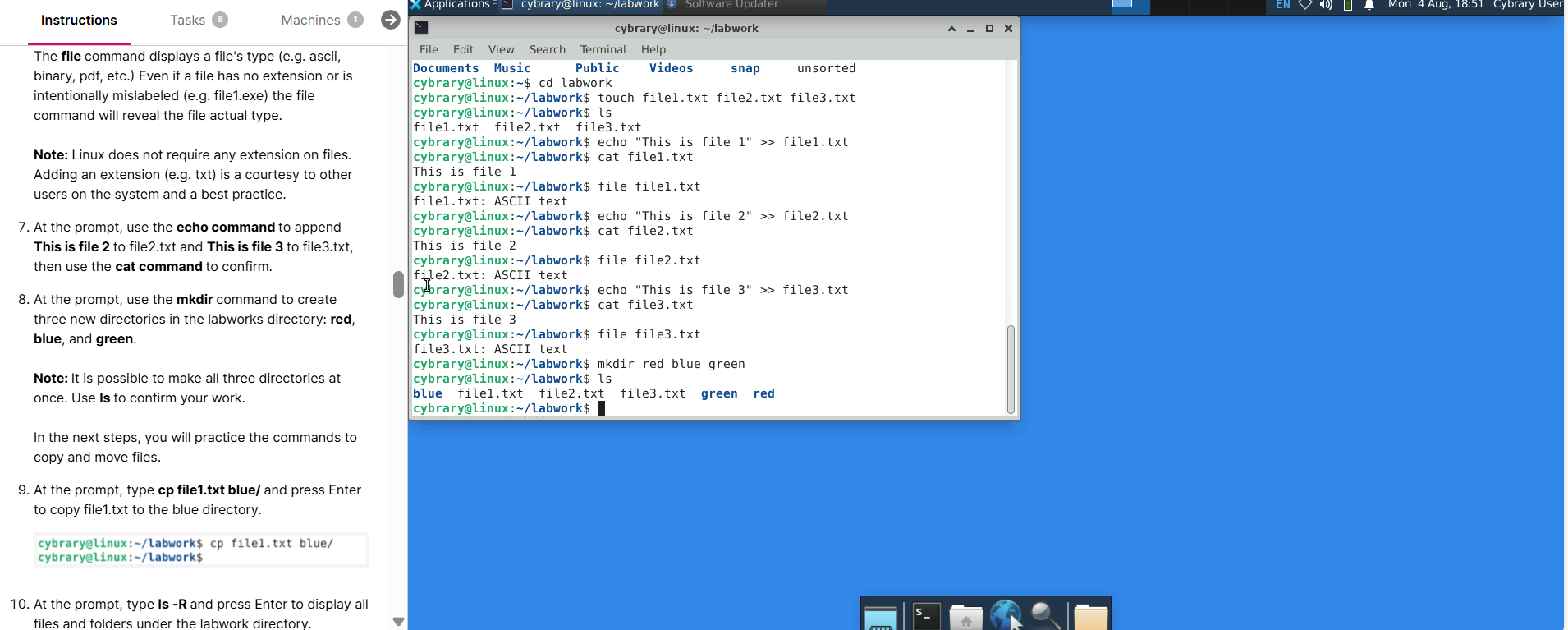Screen dimensions: 1568x630
Task: Open the Applications menu
Action: pos(450,5)
